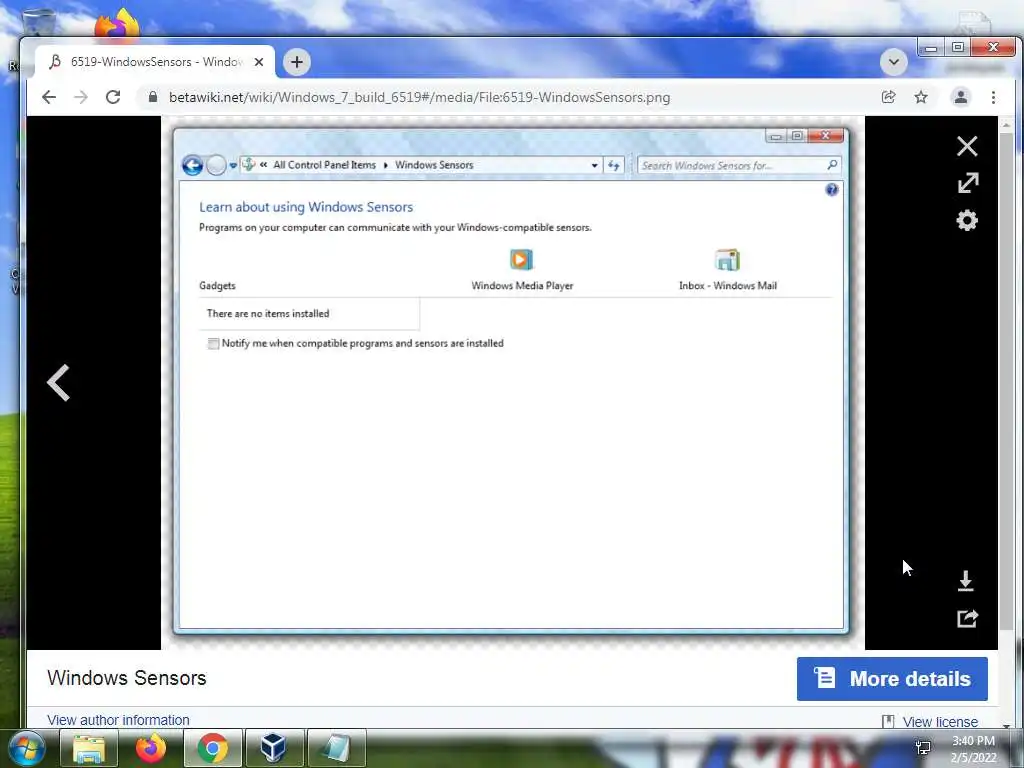Open the View author information link
Screen dimensions: 1024x768
[118, 720]
